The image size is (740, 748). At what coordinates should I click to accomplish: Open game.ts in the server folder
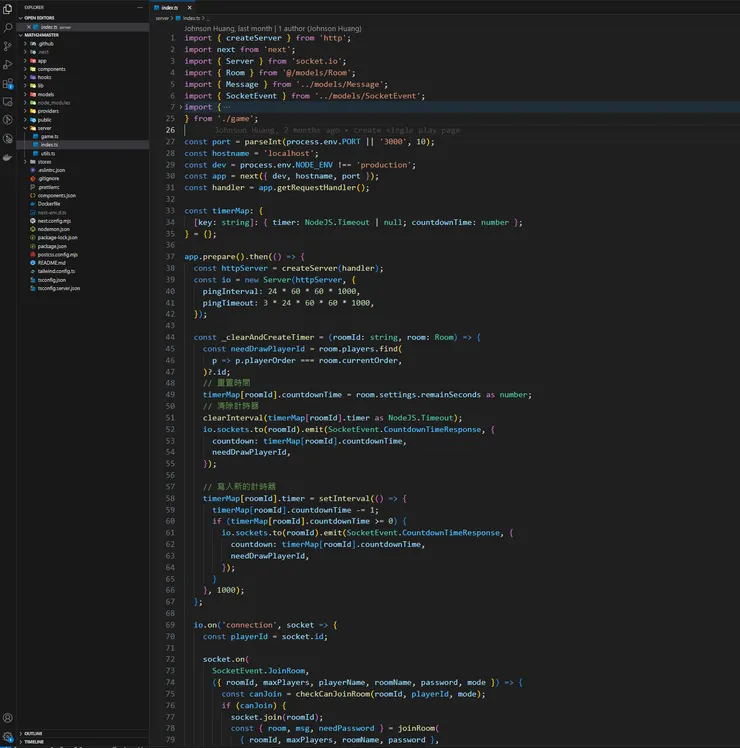pos(49,136)
